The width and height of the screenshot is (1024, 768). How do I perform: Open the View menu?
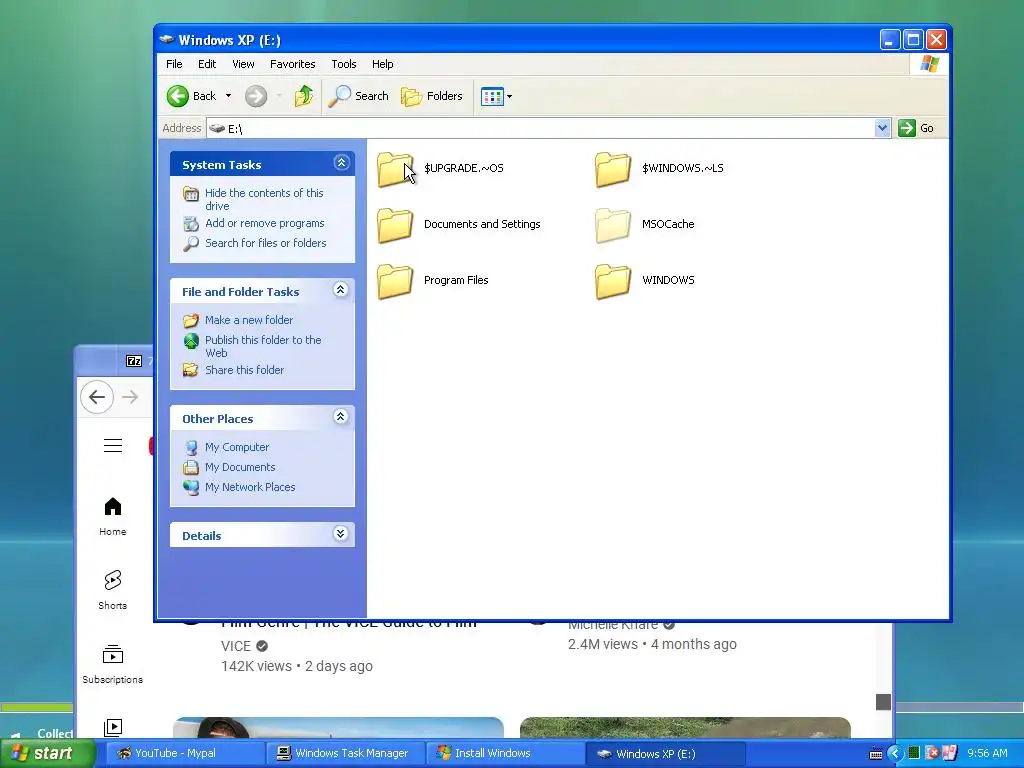pyautogui.click(x=243, y=64)
